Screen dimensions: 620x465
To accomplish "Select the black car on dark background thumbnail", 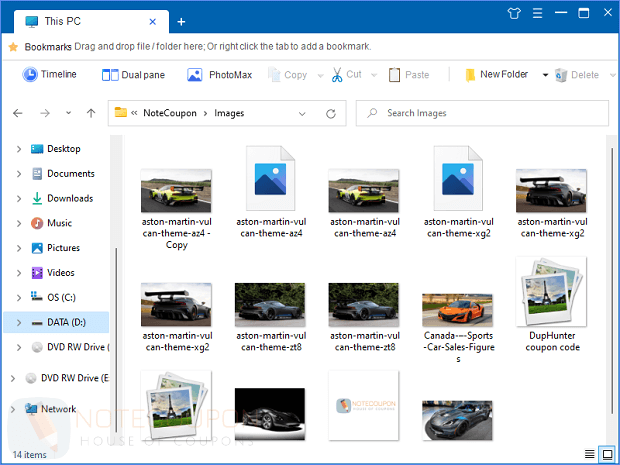I will coord(270,414).
